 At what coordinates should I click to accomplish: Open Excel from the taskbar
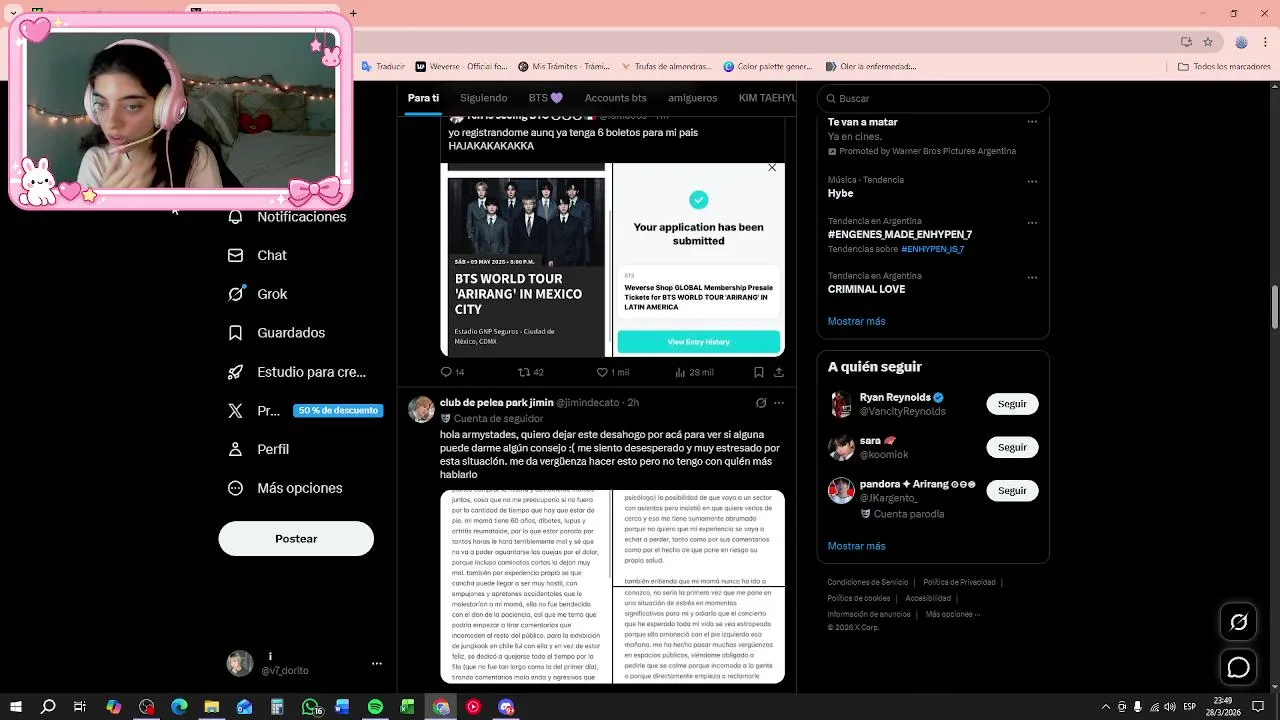(408, 707)
